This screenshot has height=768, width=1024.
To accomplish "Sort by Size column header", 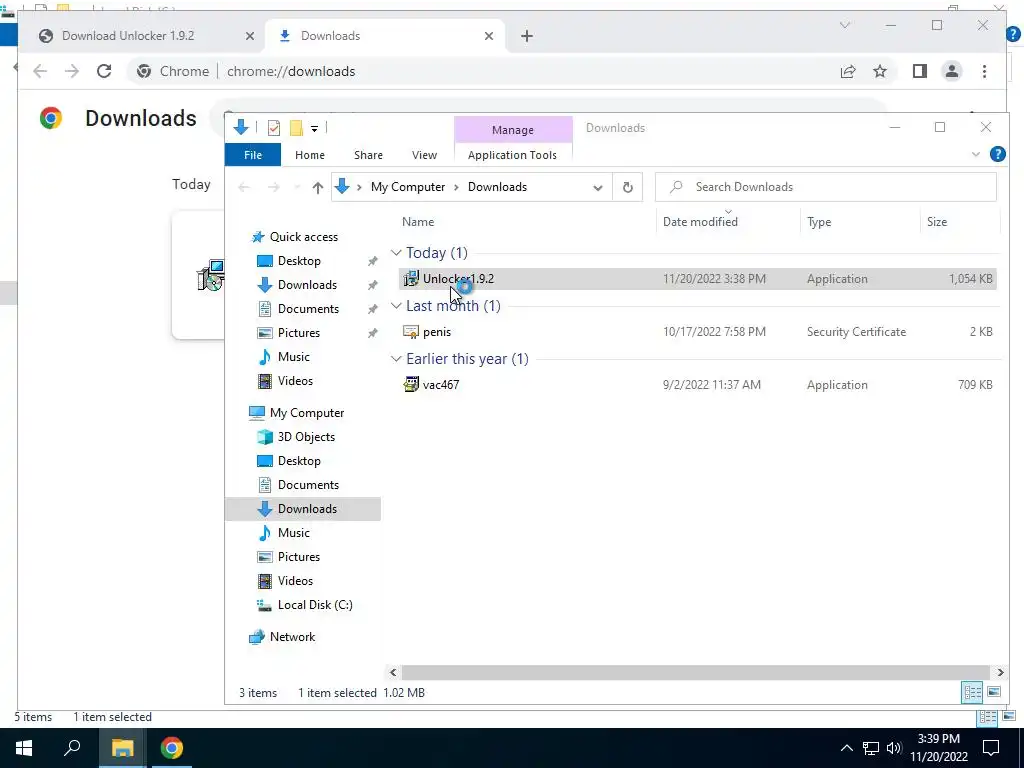I will [x=936, y=222].
